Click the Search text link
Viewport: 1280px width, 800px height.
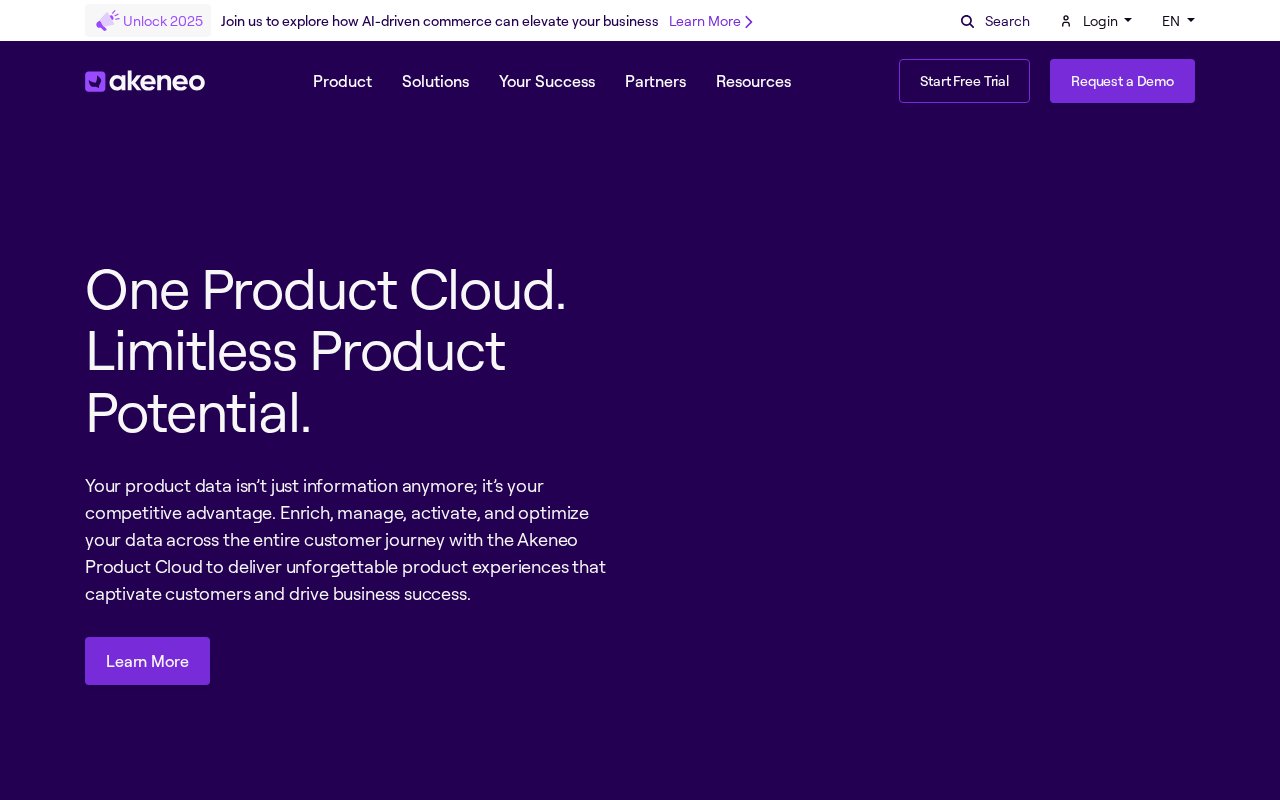[x=1007, y=21]
